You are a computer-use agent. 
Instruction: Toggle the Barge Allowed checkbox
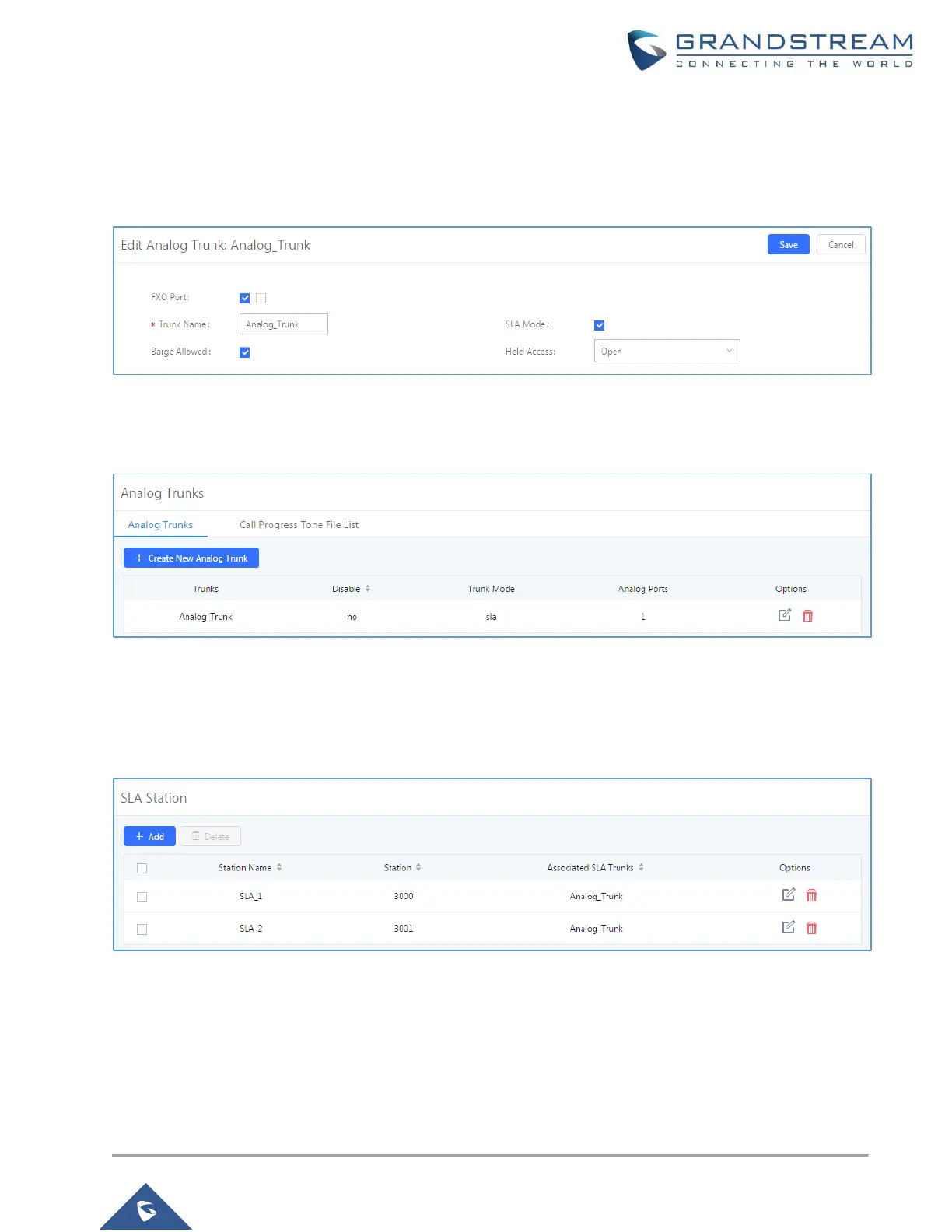pyautogui.click(x=245, y=352)
